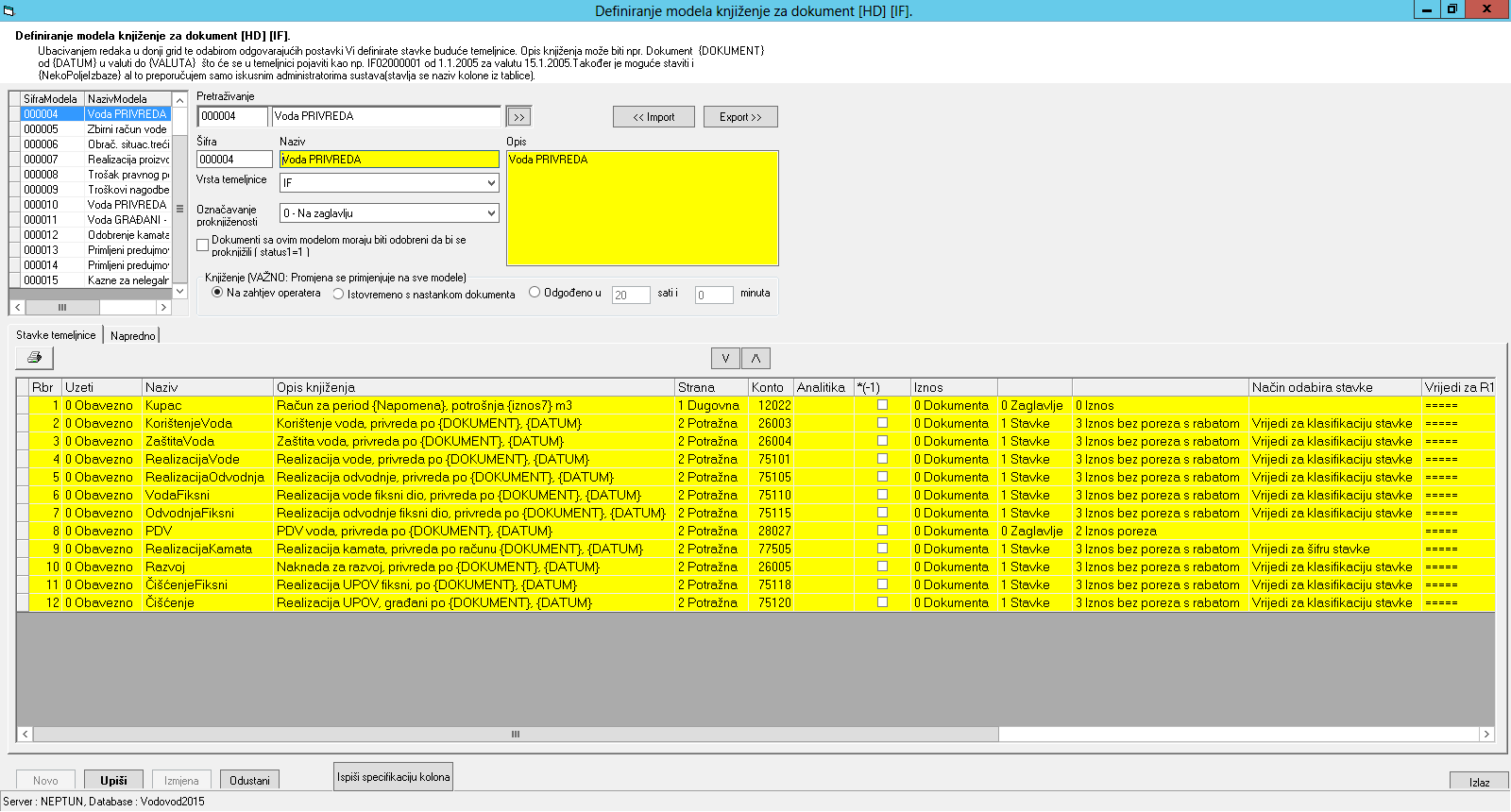Click the yellow Naziv input field

[x=389, y=160]
